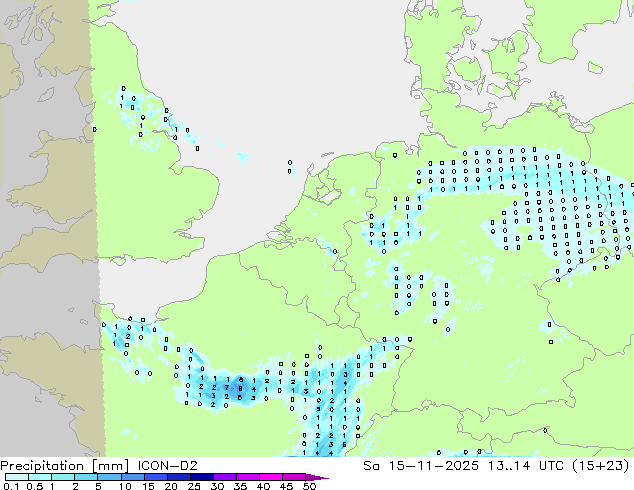
Task: Click the date '15-11-2025' text
Action: coord(433,466)
